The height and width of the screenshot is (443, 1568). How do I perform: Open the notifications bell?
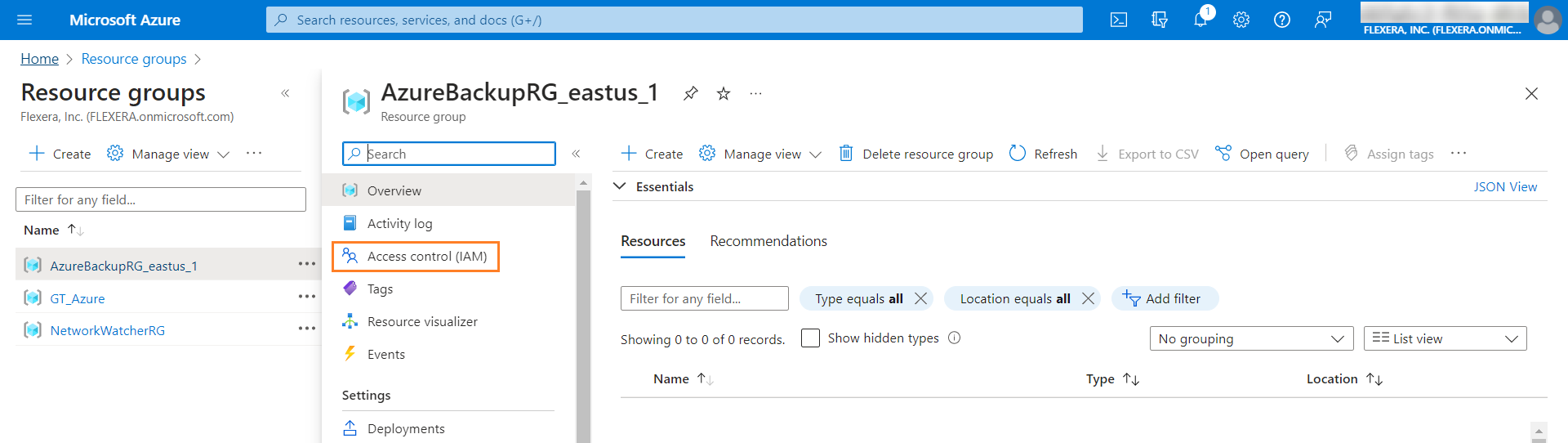[x=1200, y=20]
